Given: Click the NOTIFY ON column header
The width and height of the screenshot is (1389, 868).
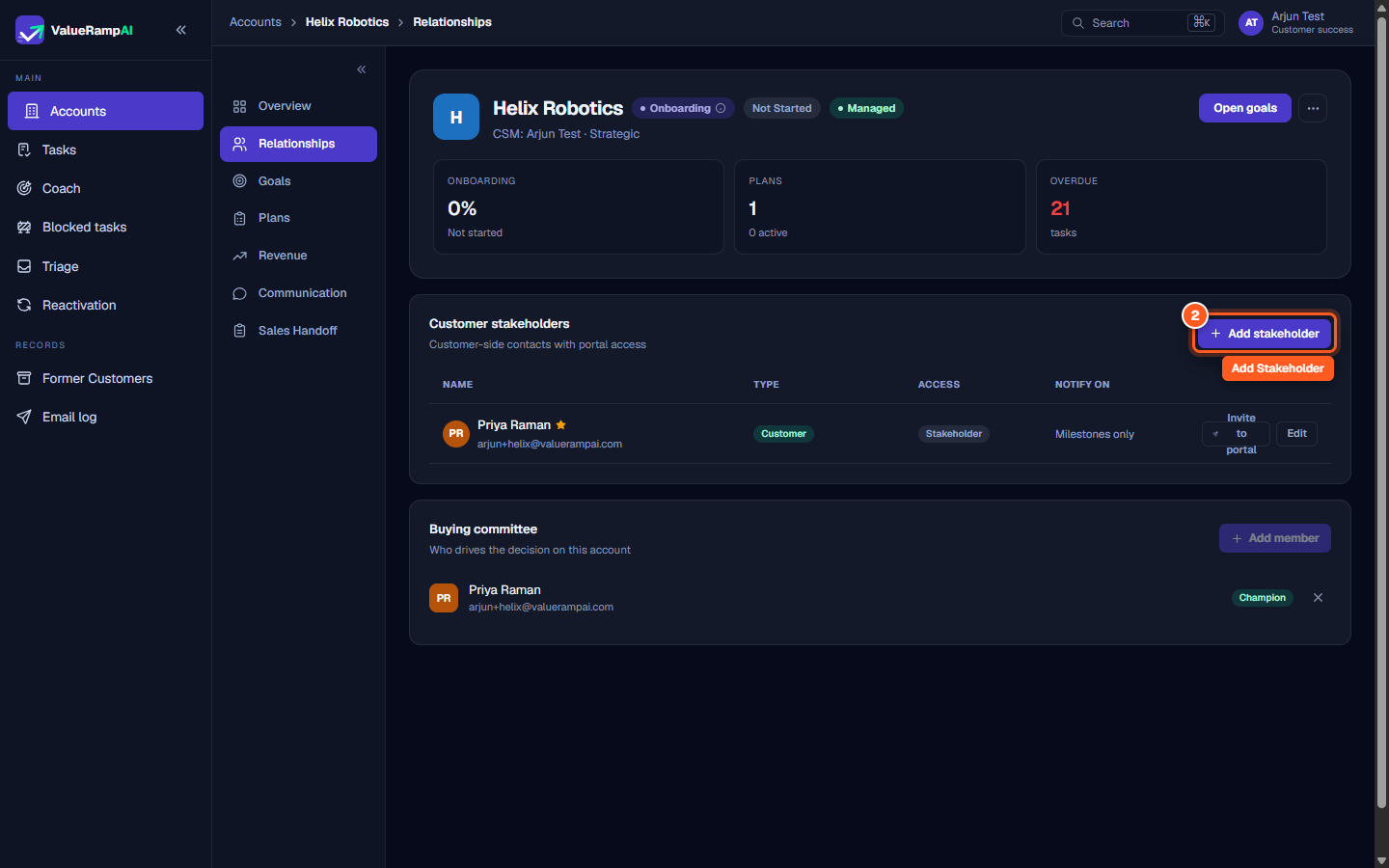Looking at the screenshot, I should [1082, 385].
